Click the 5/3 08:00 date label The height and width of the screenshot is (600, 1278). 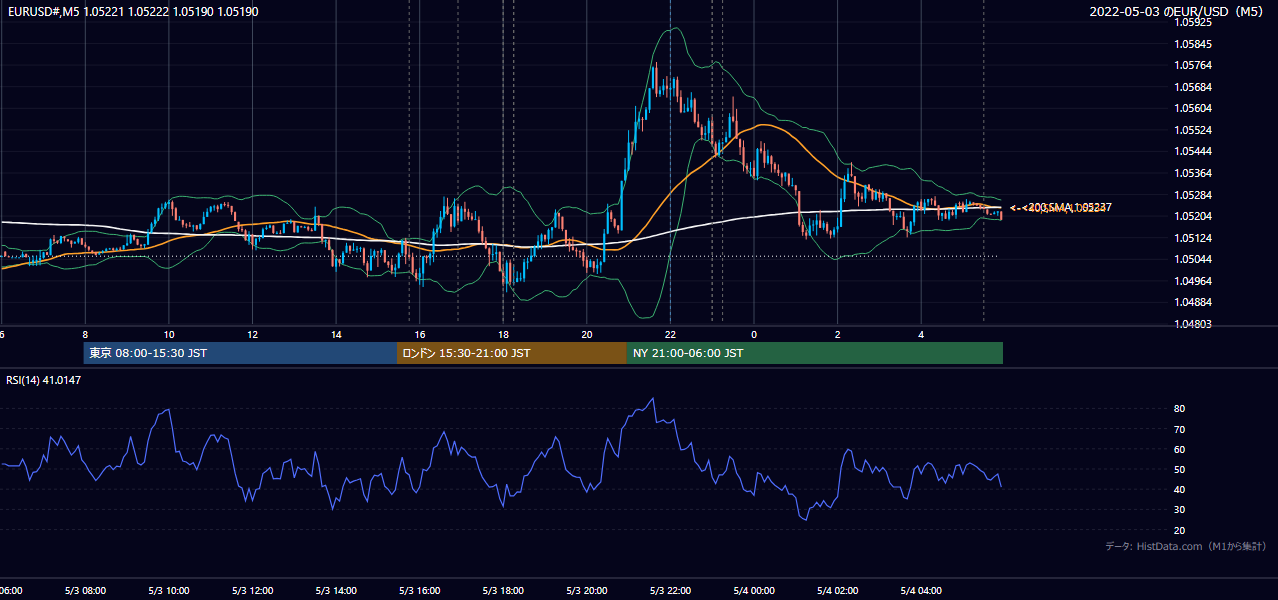pos(84,591)
